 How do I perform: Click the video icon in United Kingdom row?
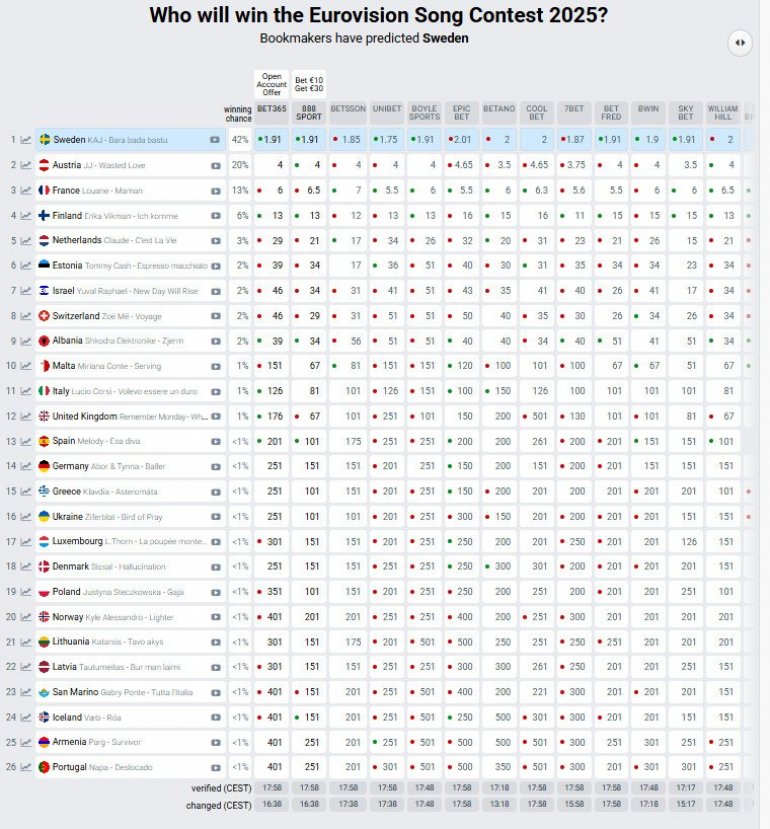pyautogui.click(x=215, y=416)
